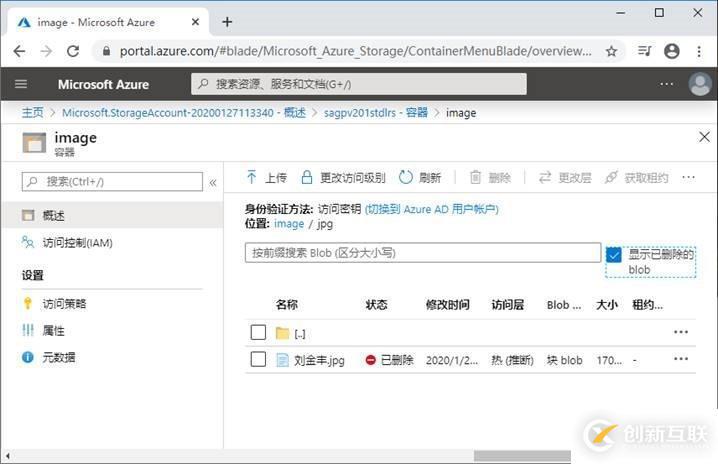Go to 主页 breadcrumb link
Screen dimensions: 718x464
click(33, 113)
